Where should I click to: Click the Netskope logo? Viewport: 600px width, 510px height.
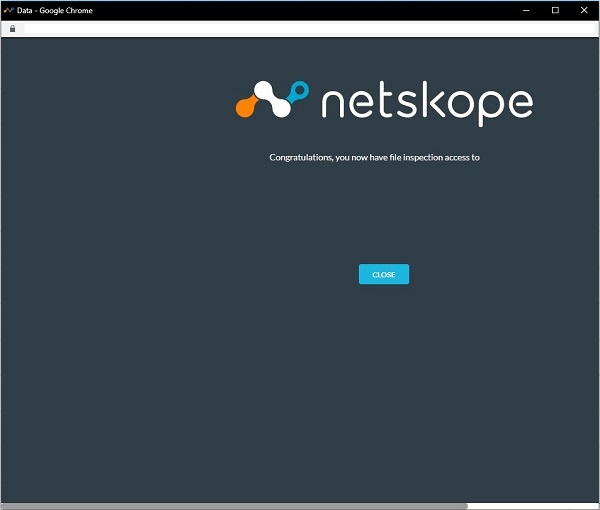(x=384, y=103)
